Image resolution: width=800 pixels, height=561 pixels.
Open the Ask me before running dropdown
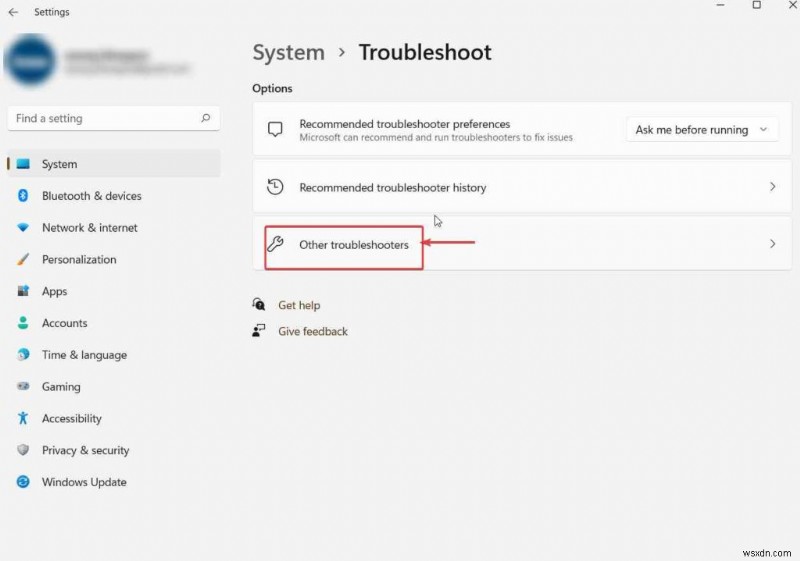[702, 130]
